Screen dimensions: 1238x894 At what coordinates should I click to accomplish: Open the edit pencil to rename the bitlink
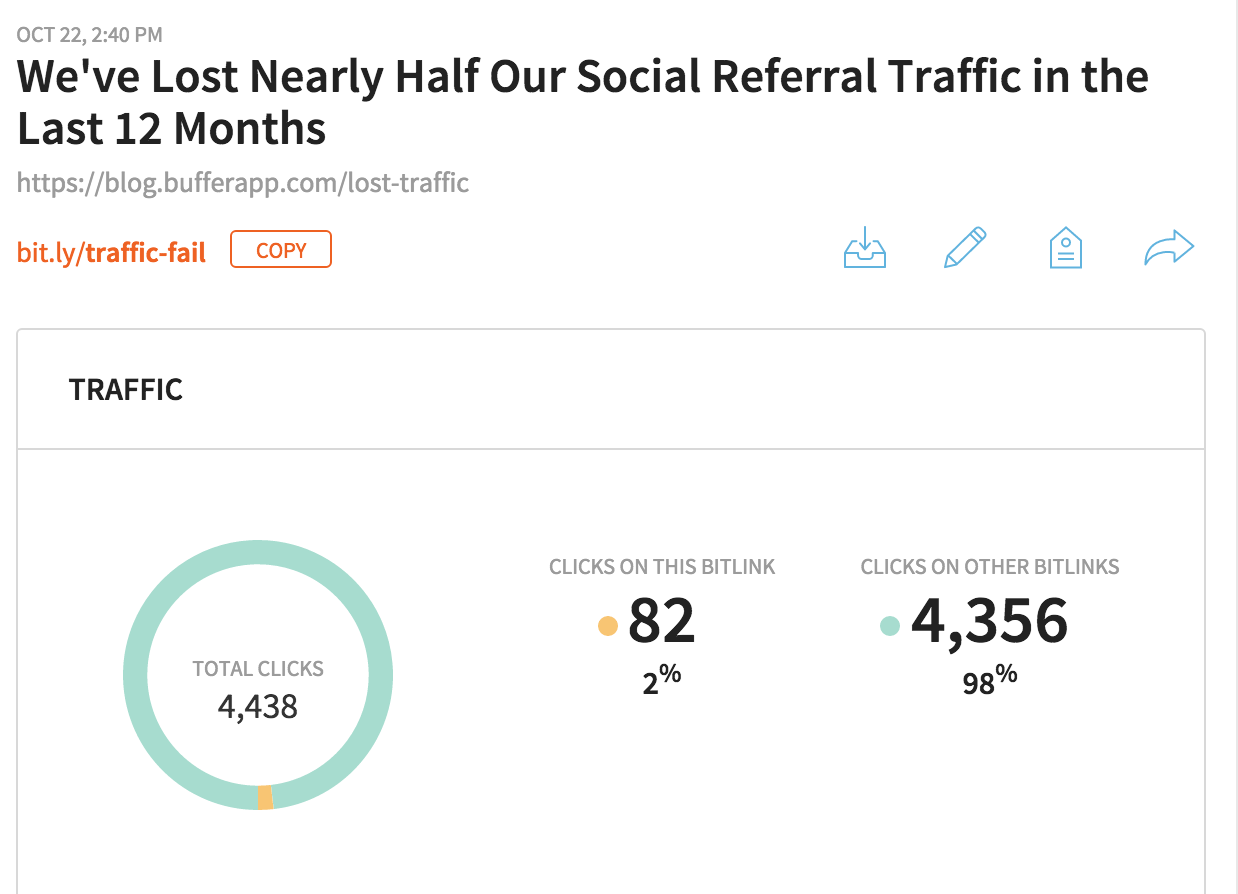[965, 247]
